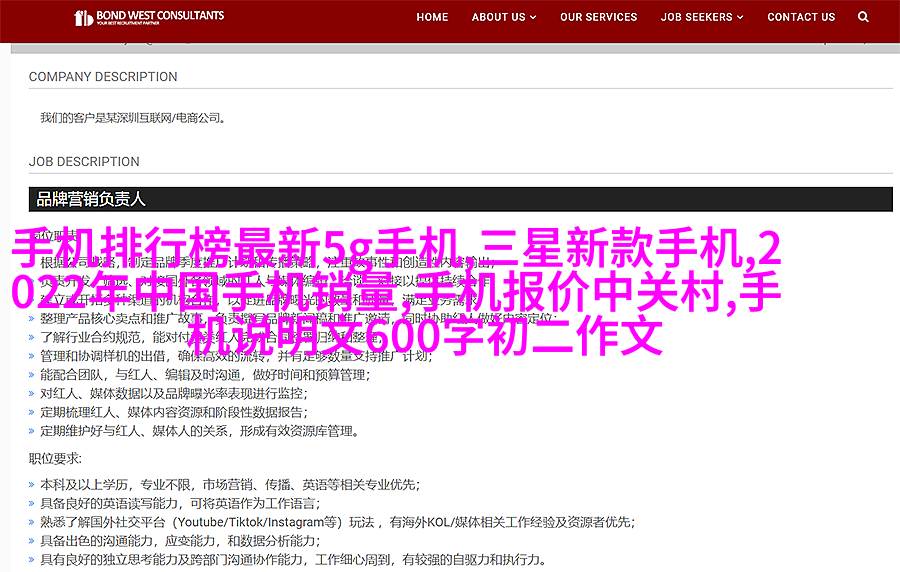The image size is (900, 572).
Task: Click the line 具备良好的英语读写能力
Action: (180, 504)
